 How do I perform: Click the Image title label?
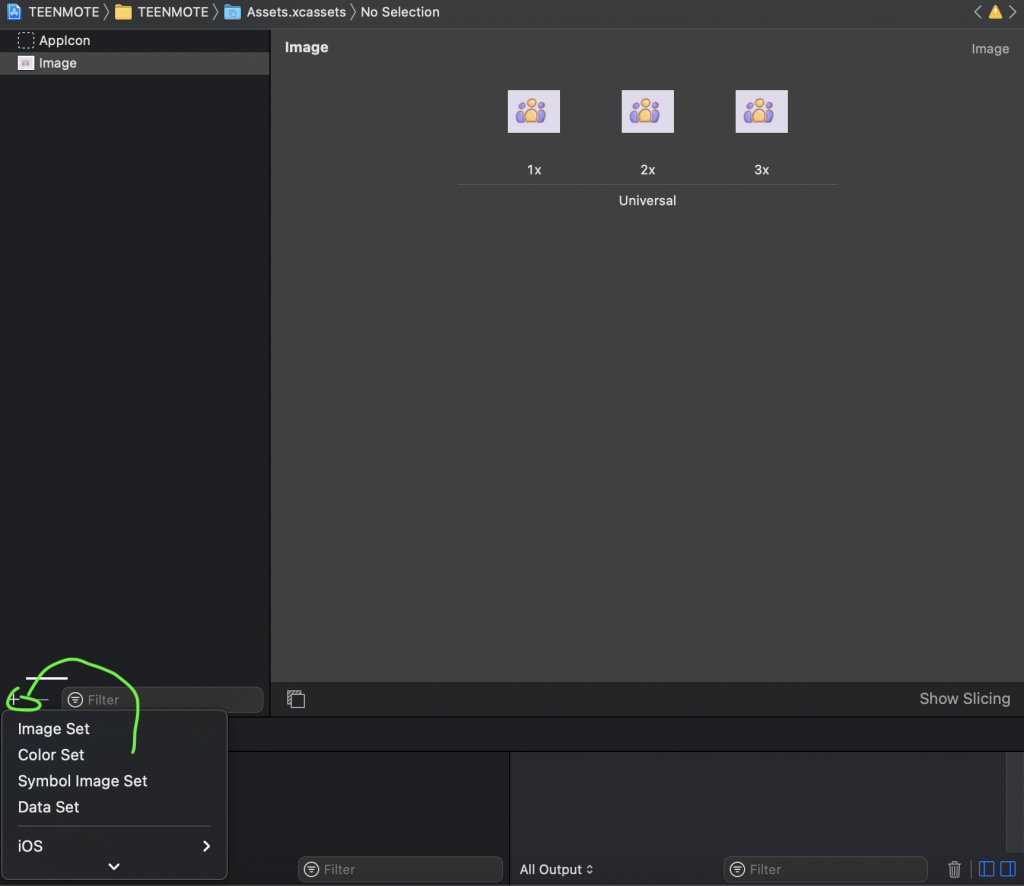(306, 47)
